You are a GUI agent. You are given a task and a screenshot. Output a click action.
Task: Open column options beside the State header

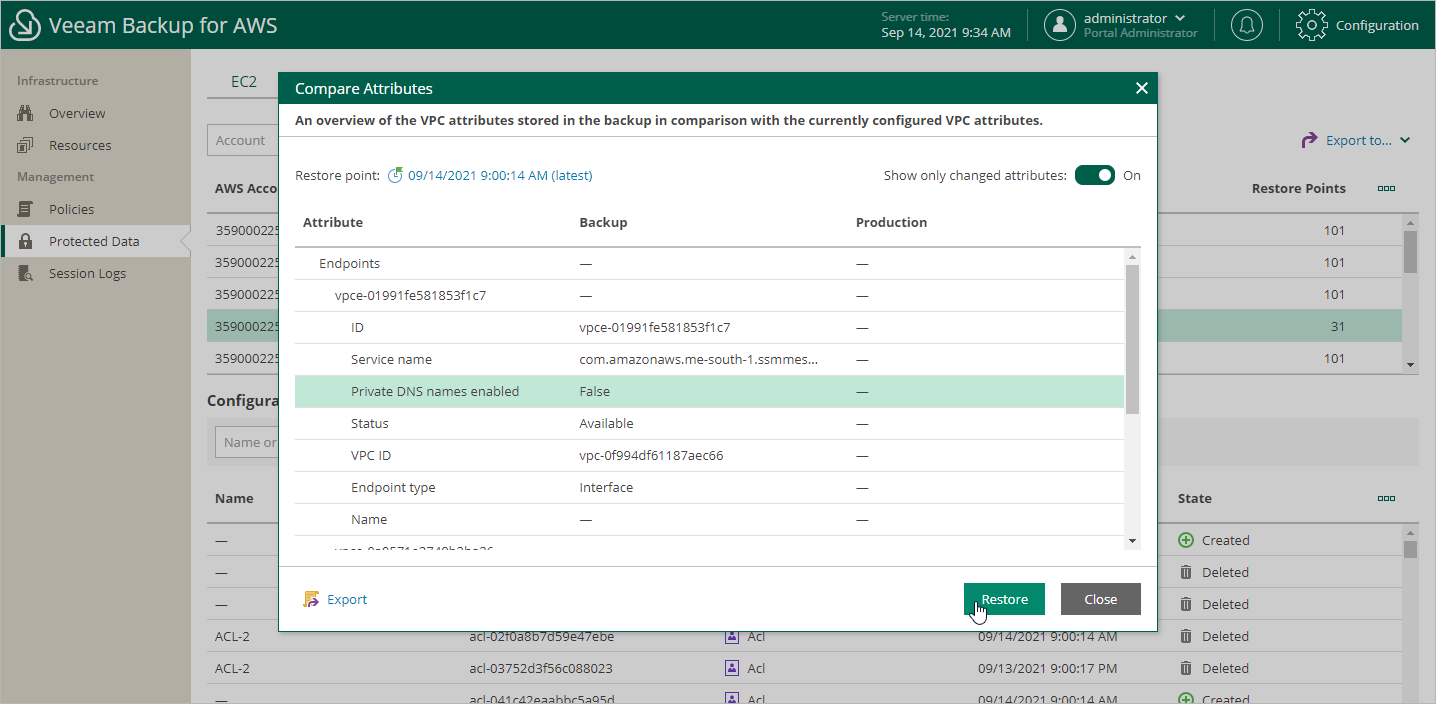[x=1386, y=498]
